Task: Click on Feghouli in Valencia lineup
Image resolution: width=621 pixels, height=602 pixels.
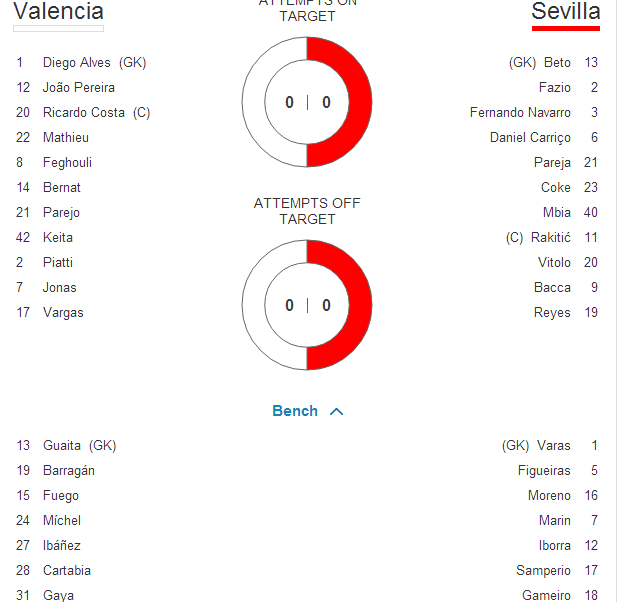Action: 67,162
